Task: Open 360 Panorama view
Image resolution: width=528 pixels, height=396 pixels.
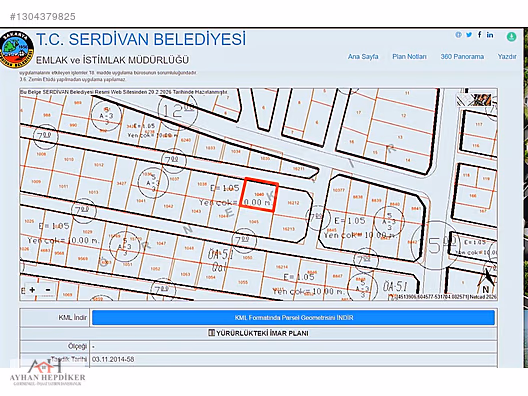Action: 462,57
